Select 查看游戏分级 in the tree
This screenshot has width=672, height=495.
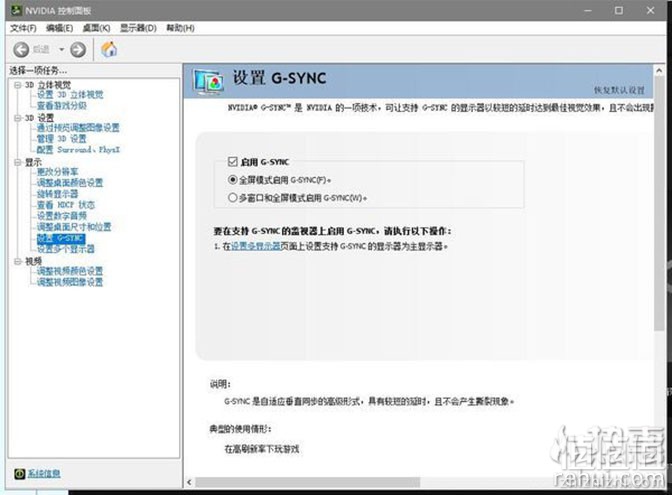point(62,106)
